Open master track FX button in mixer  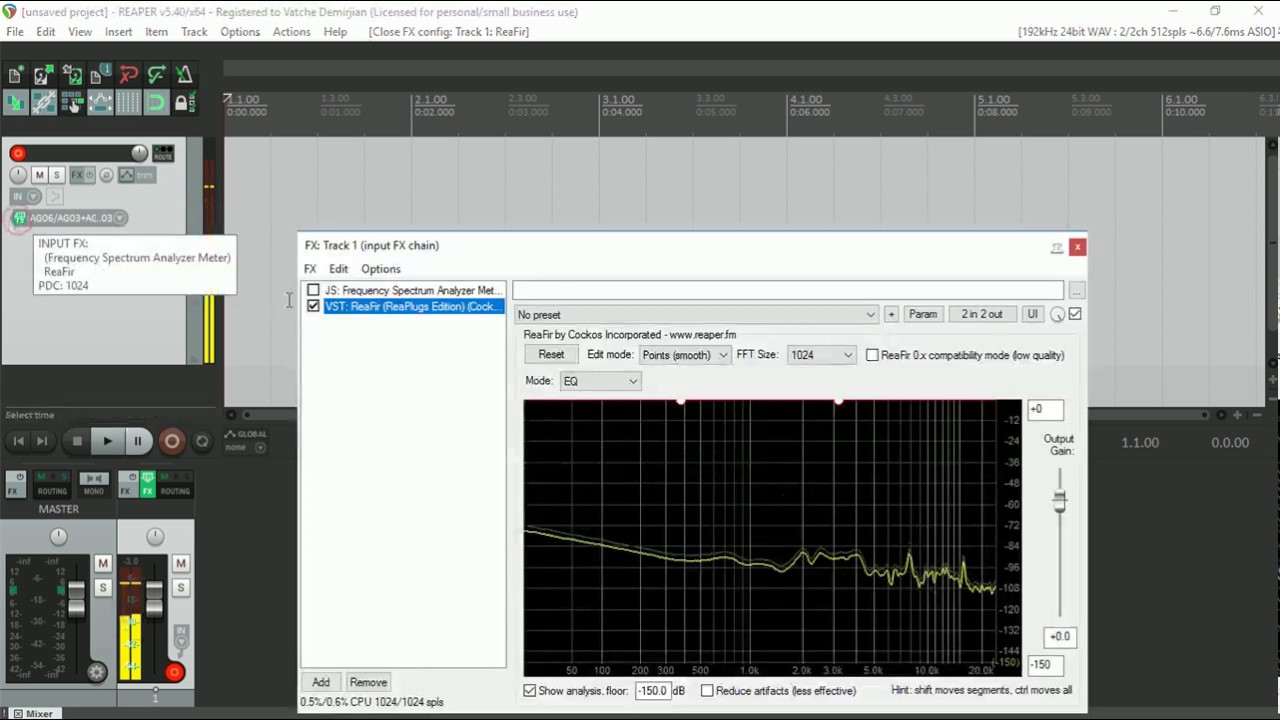[x=16, y=484]
